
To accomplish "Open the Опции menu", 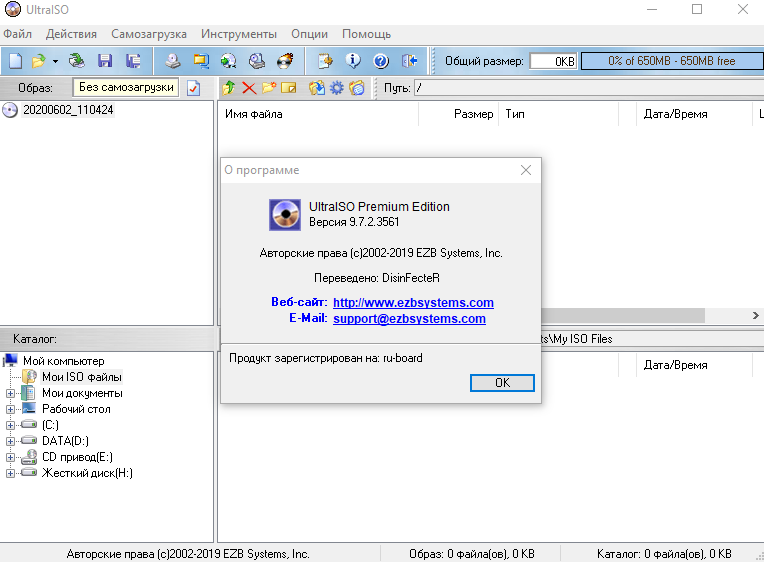I will pos(309,34).
